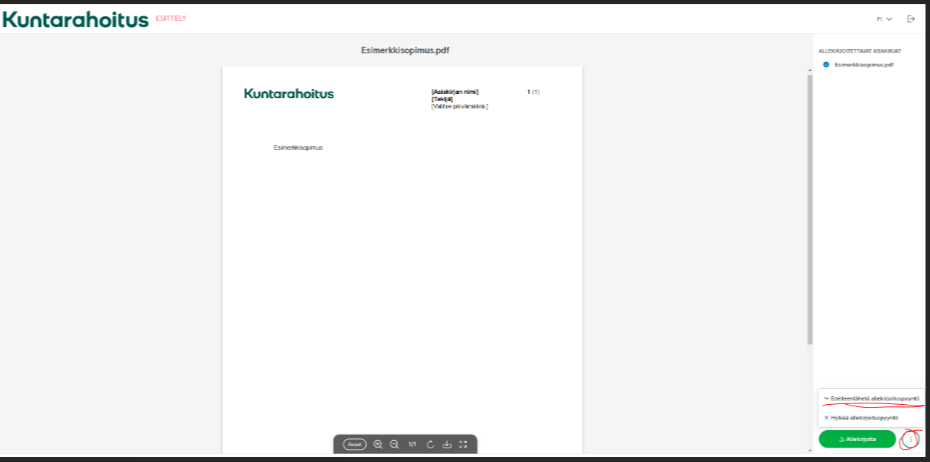The image size is (930, 462).
Task: Click the Kuntarahoitus logo in header
Action: coord(76,19)
